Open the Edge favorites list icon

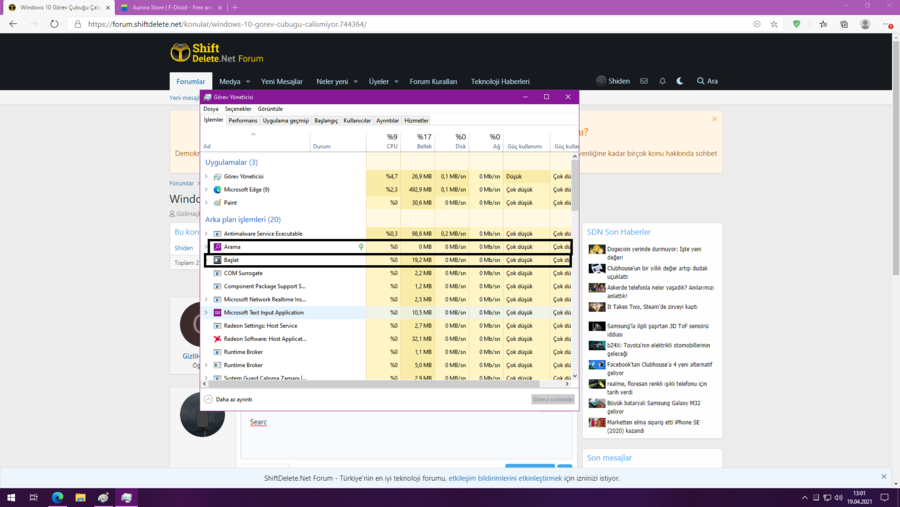[x=823, y=24]
